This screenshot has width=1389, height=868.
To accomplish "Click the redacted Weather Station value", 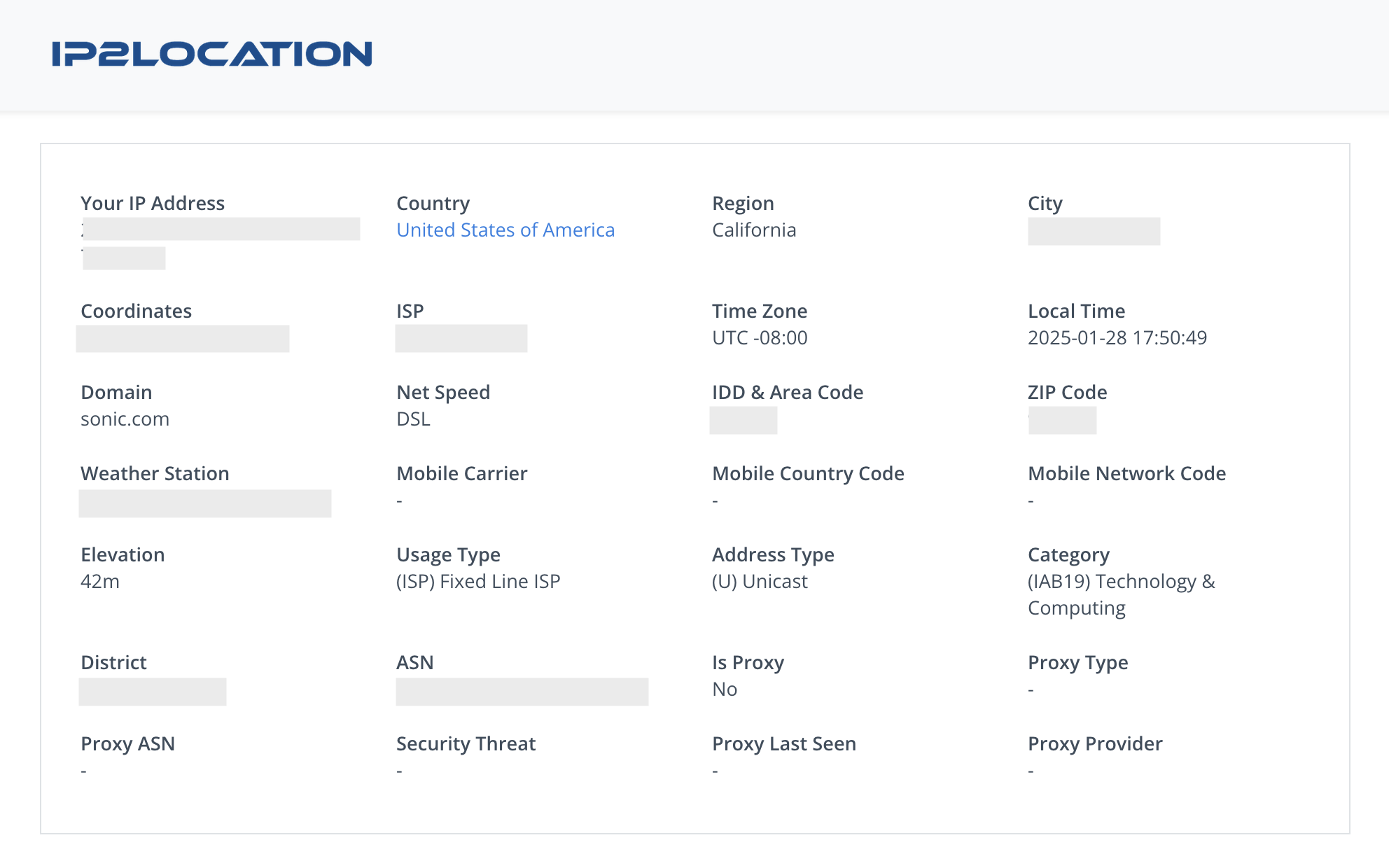I will click(205, 503).
